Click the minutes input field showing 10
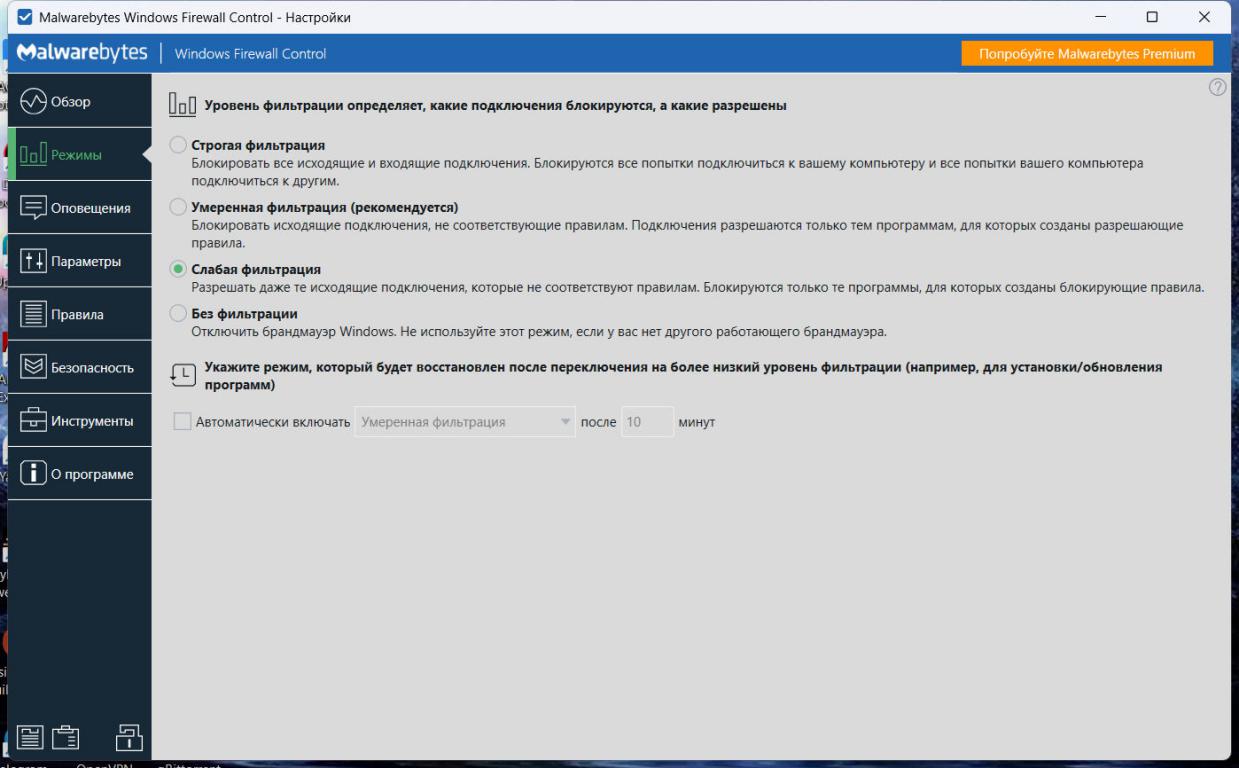Screen dimensions: 1239x768 coord(646,422)
